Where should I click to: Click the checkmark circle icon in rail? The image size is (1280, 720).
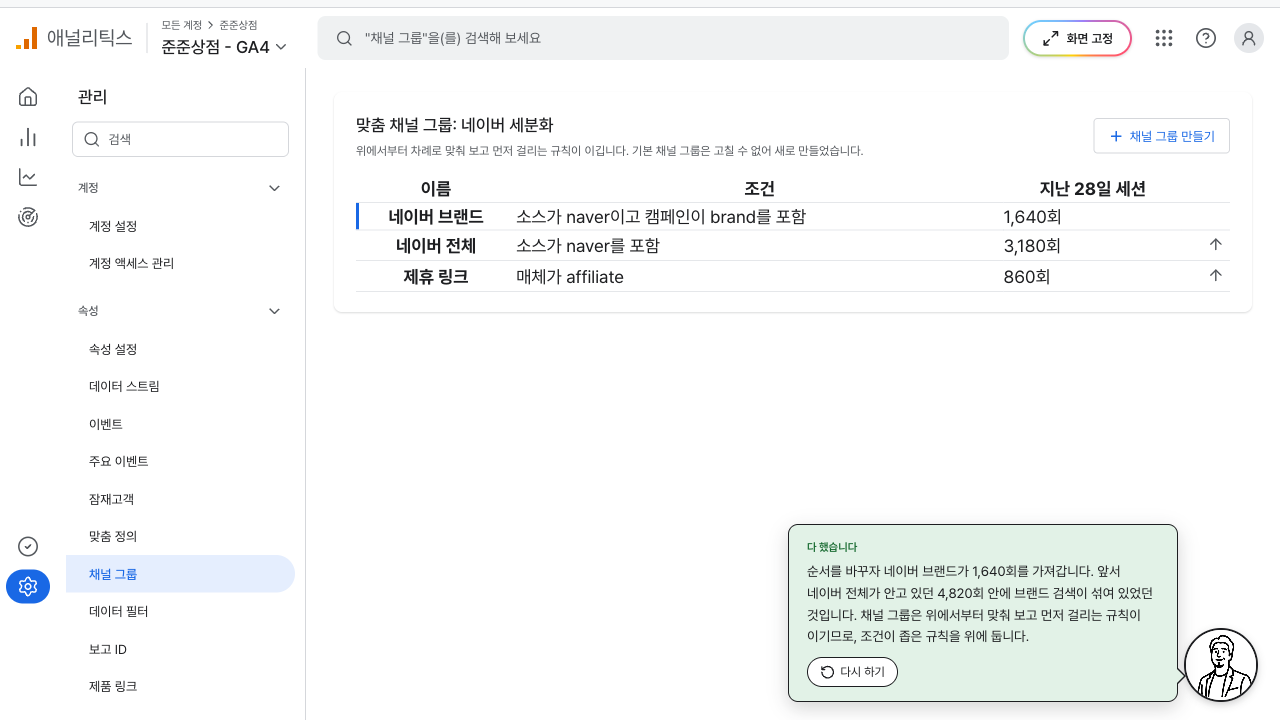coord(28,546)
